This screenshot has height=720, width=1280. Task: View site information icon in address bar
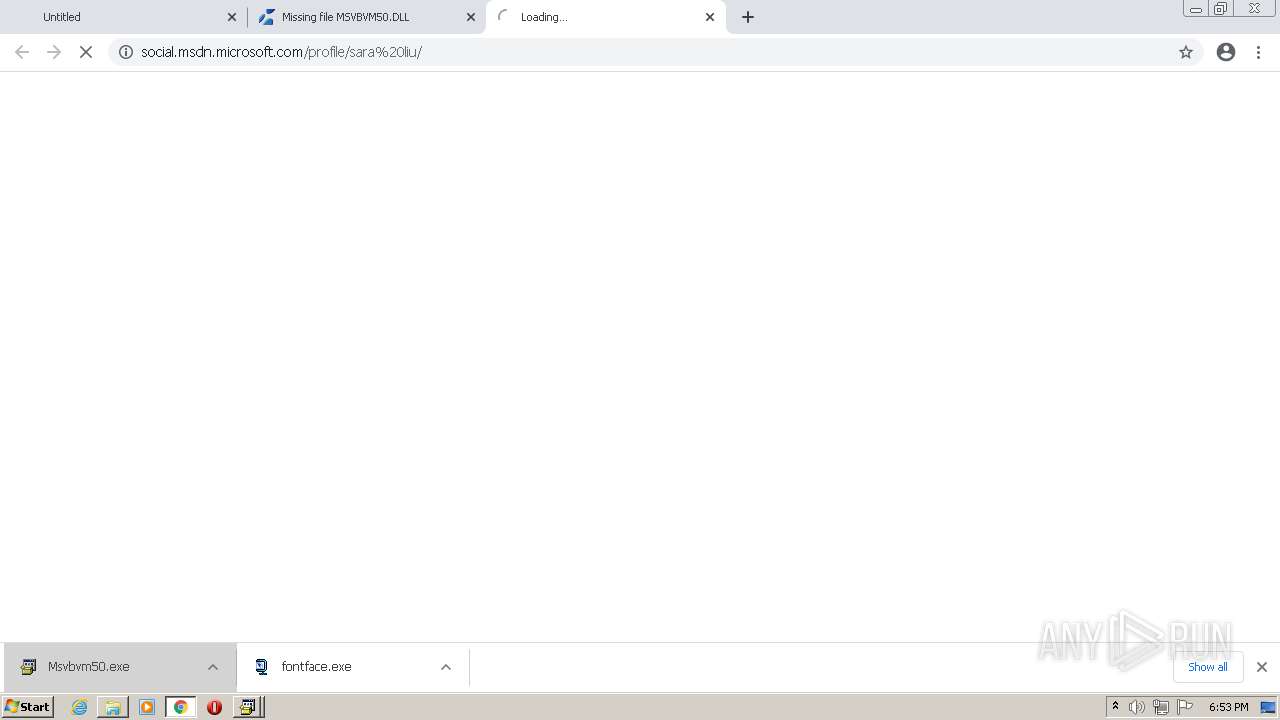(126, 52)
